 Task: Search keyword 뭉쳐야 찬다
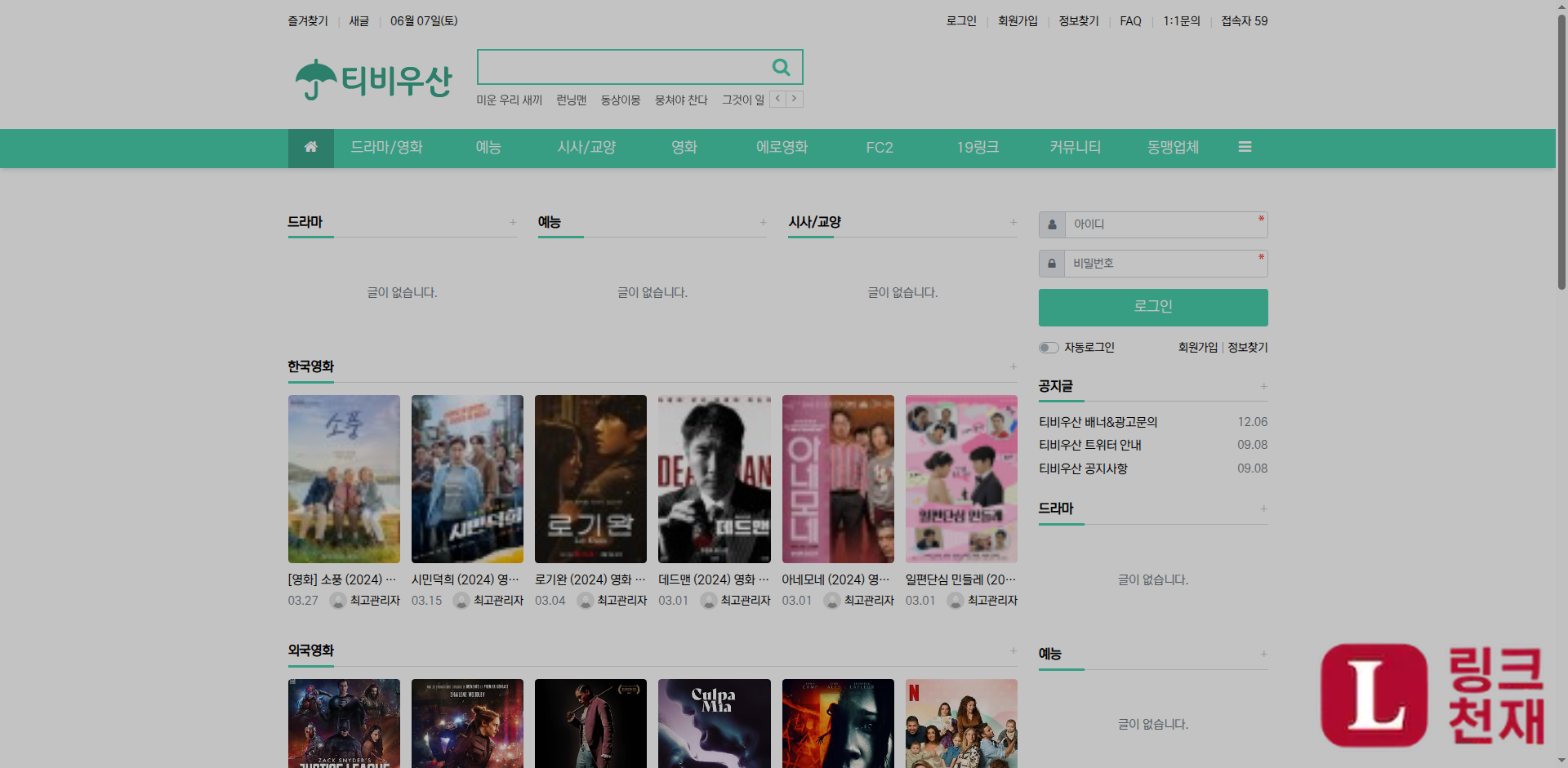click(681, 100)
